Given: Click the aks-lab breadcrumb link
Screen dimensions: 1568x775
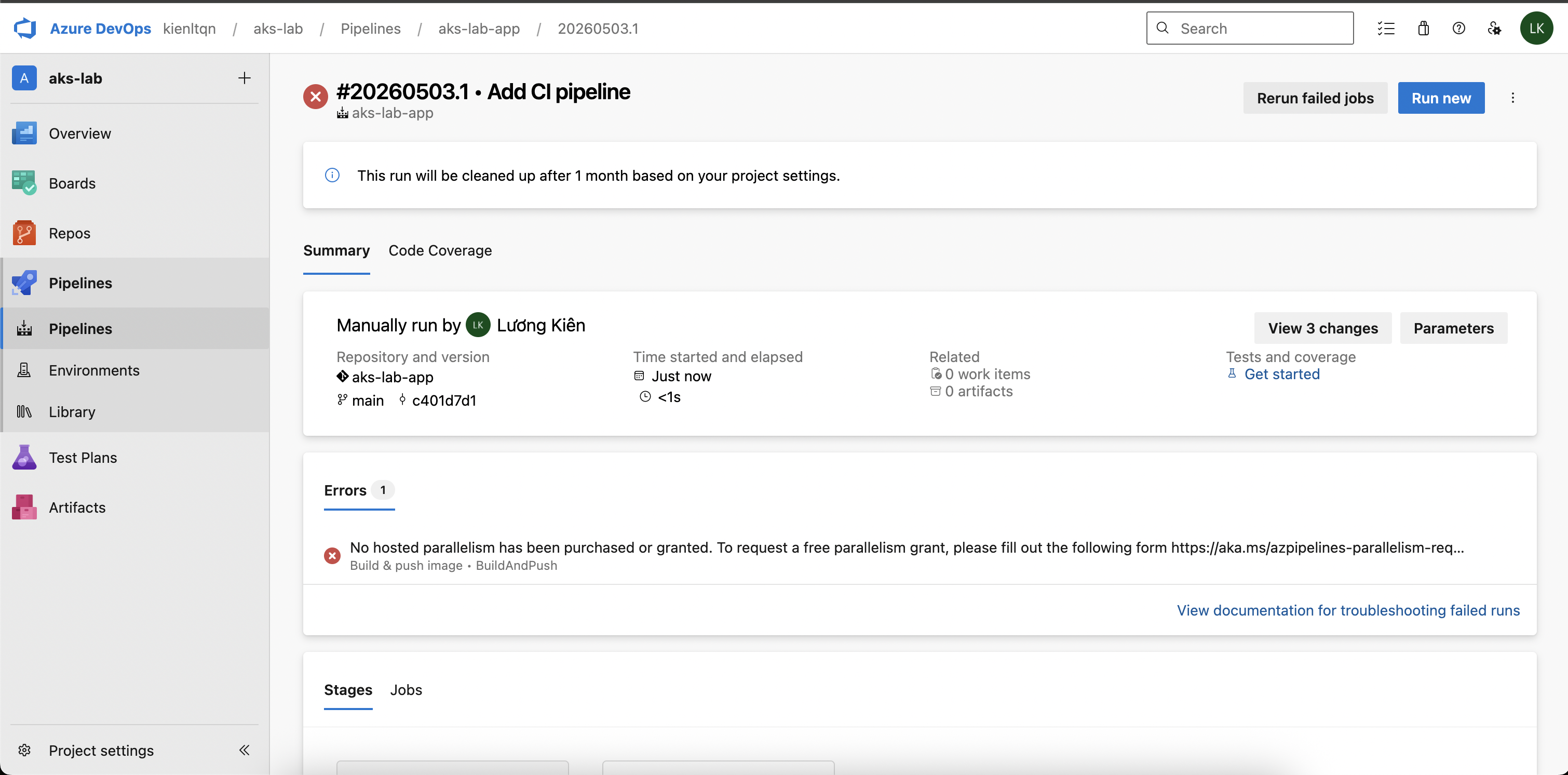Looking at the screenshot, I should tap(278, 29).
